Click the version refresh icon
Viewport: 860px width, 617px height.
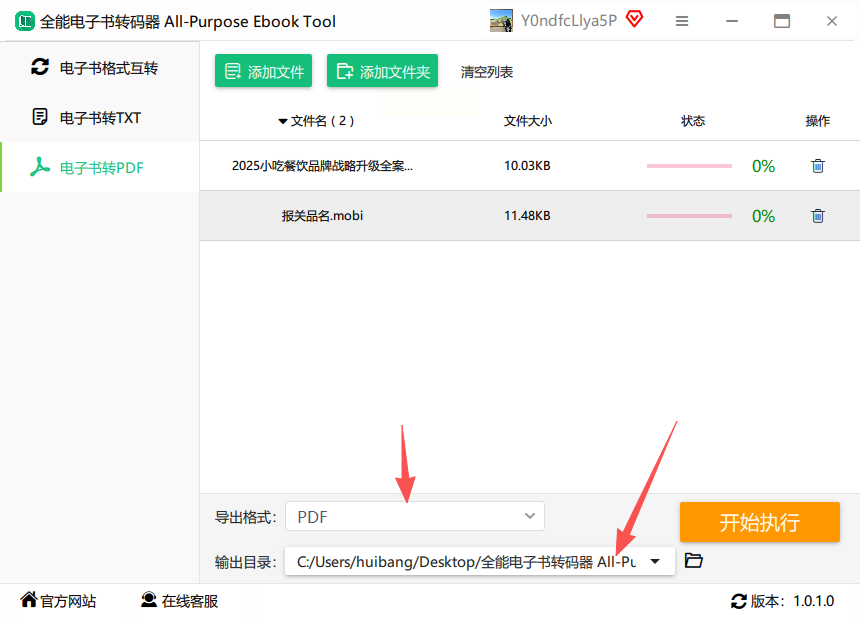(738, 601)
